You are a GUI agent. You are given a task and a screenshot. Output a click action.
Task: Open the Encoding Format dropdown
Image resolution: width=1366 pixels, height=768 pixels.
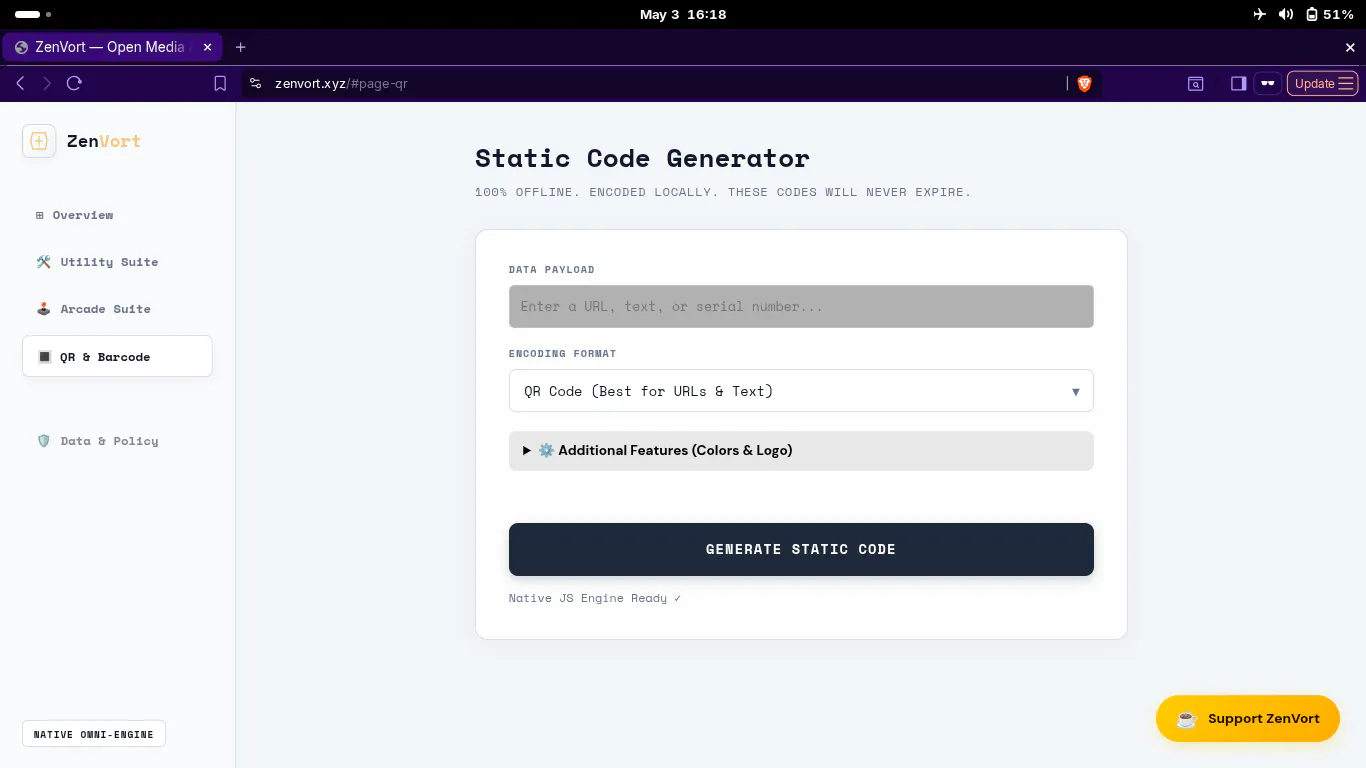[x=801, y=391]
